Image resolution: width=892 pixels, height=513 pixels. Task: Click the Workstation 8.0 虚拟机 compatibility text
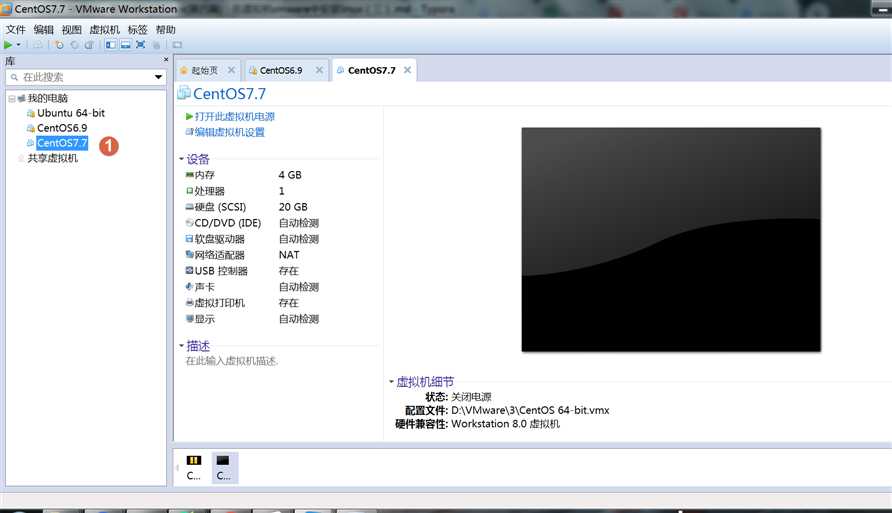click(x=505, y=424)
